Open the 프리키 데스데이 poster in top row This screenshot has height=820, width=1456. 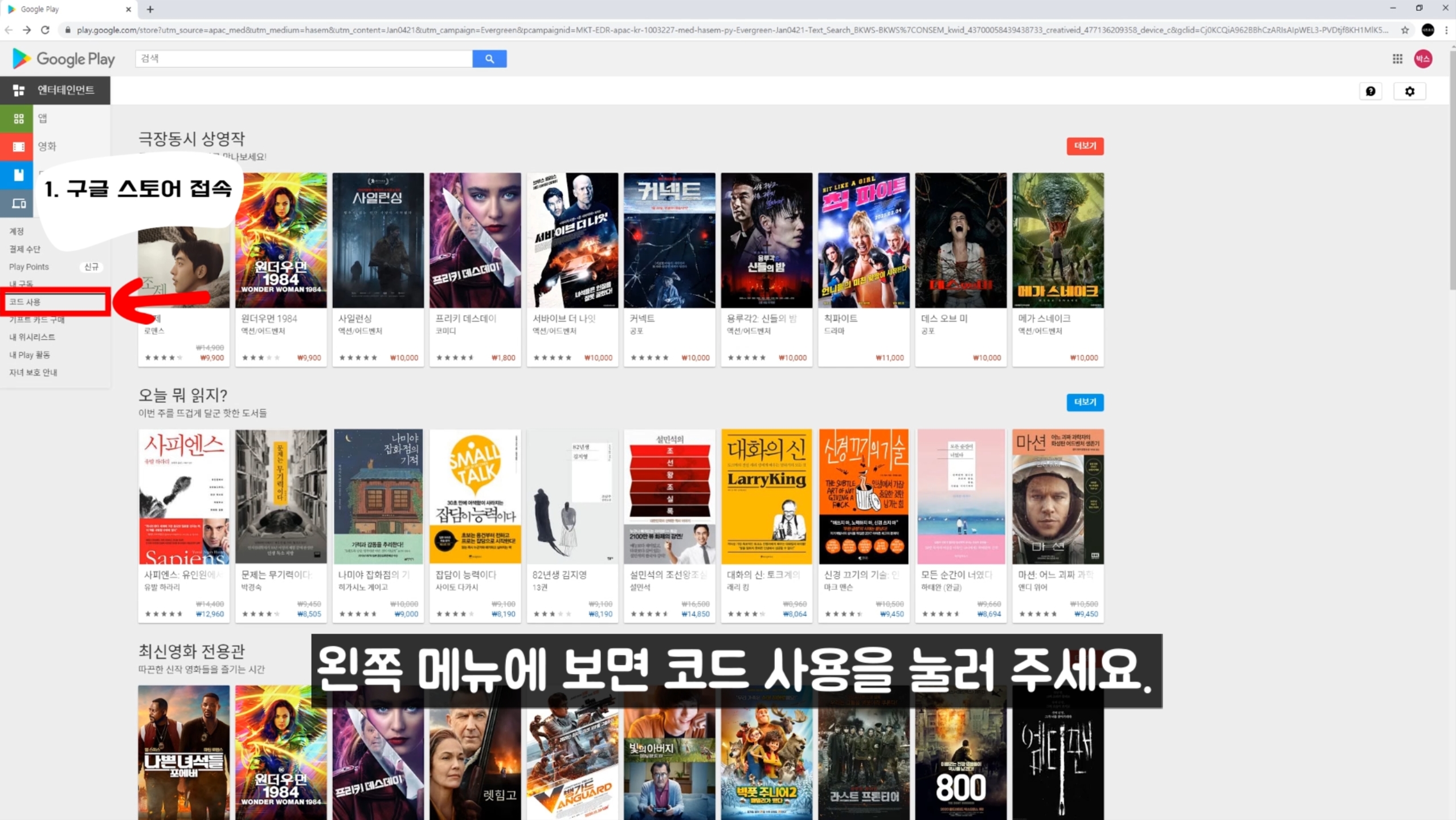click(x=475, y=240)
